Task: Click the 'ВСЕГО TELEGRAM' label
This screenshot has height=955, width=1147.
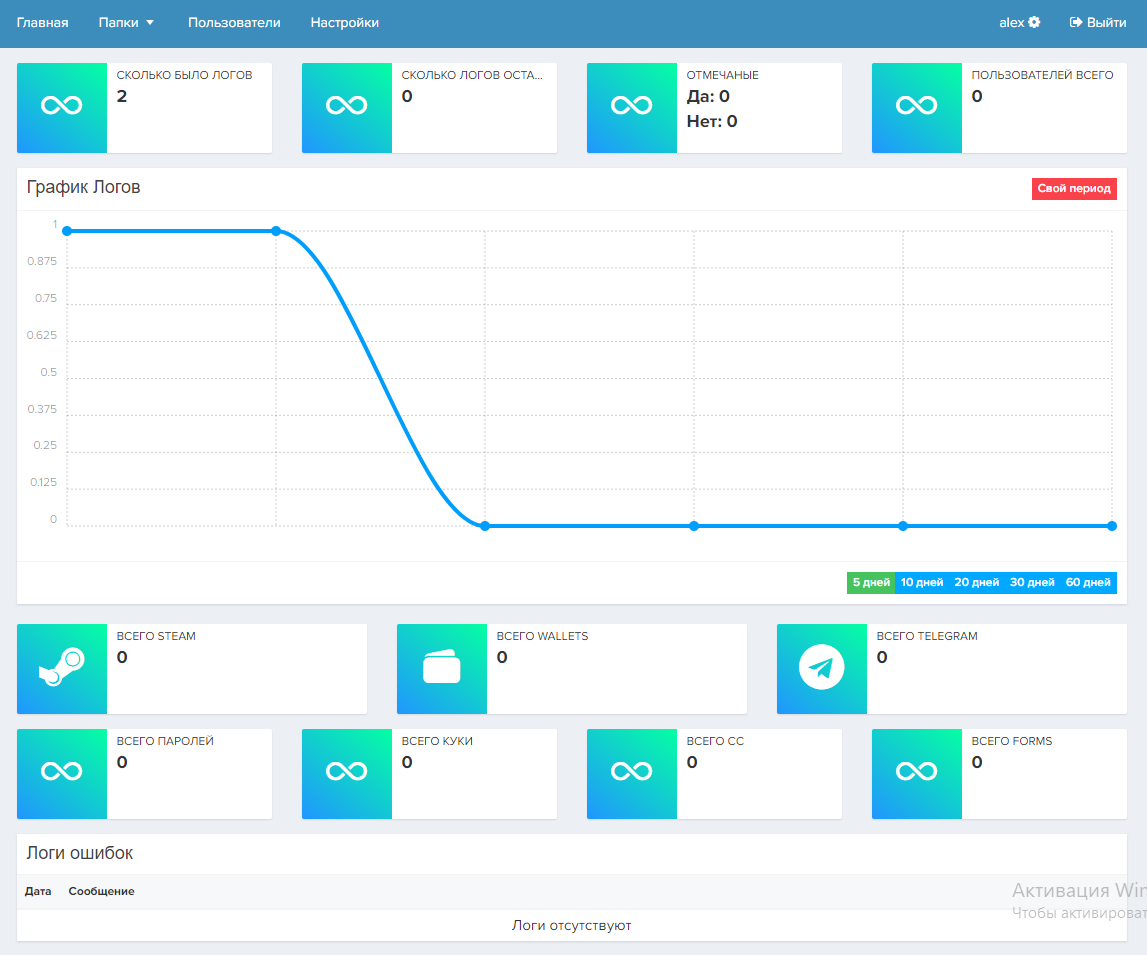Action: (x=927, y=636)
